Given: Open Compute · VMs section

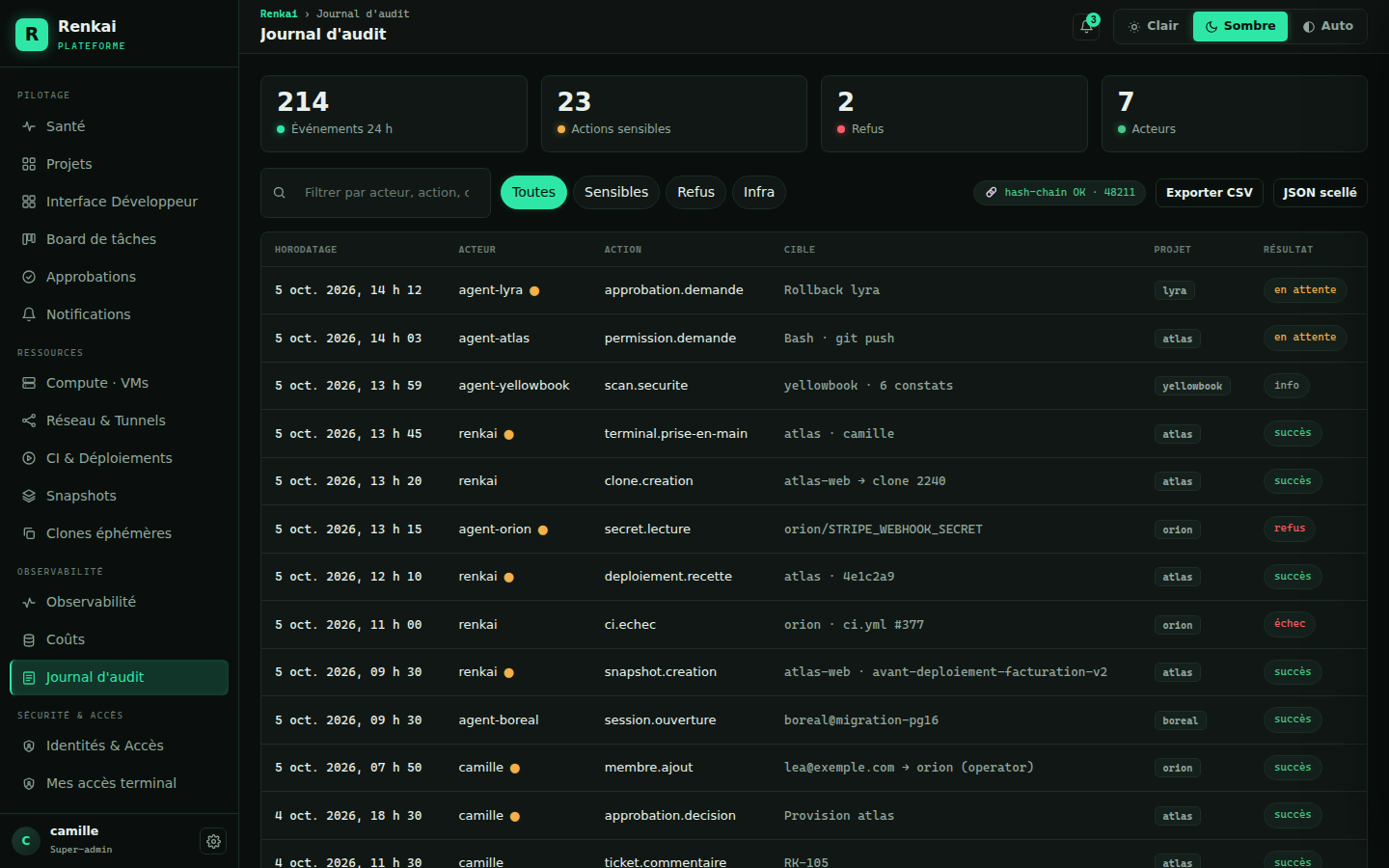Looking at the screenshot, I should tap(119, 383).
